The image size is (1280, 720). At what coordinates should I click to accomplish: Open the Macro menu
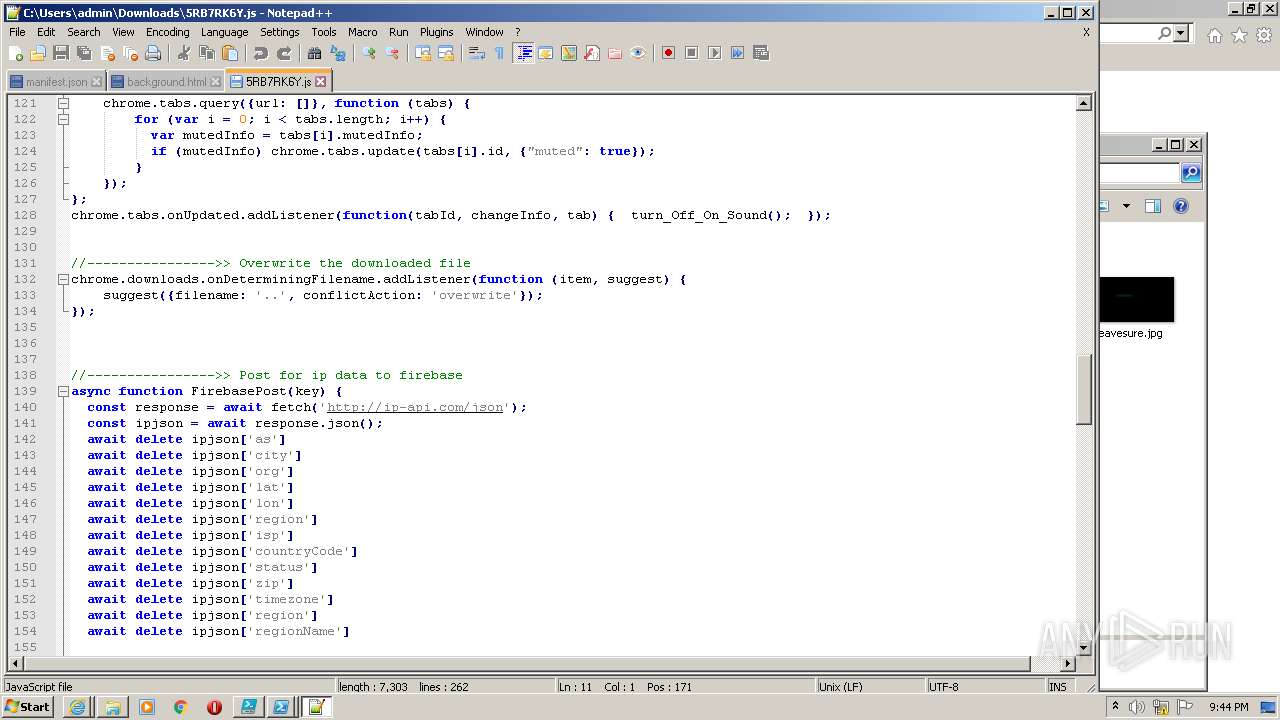362,32
